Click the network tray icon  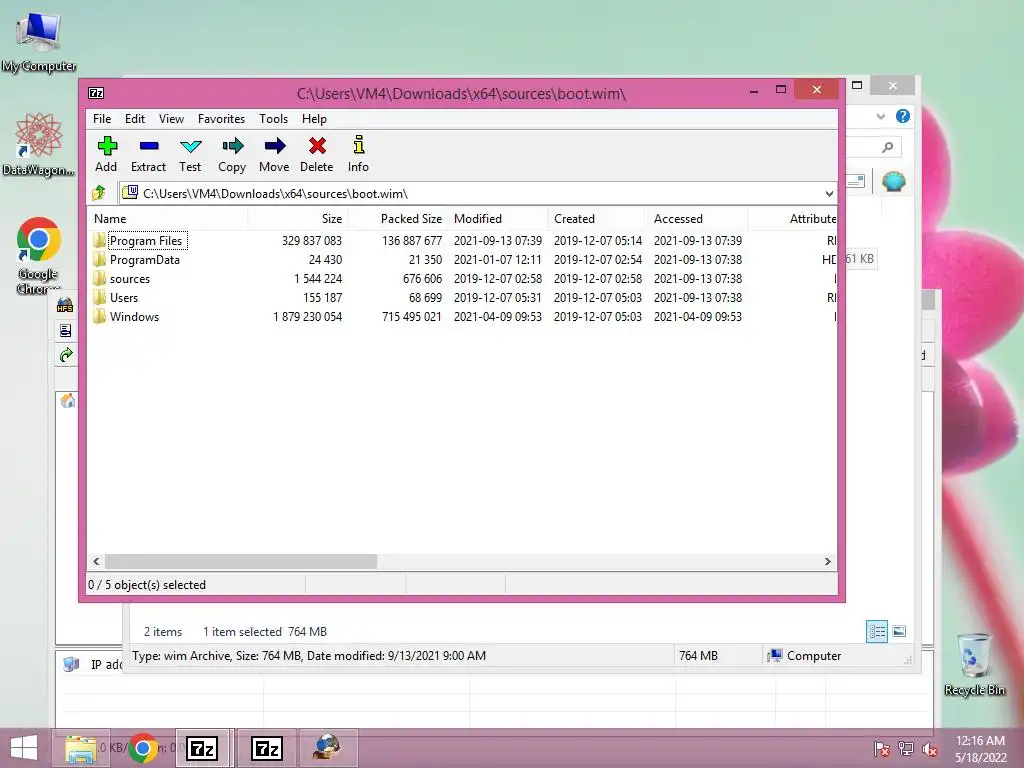pyautogui.click(x=906, y=749)
